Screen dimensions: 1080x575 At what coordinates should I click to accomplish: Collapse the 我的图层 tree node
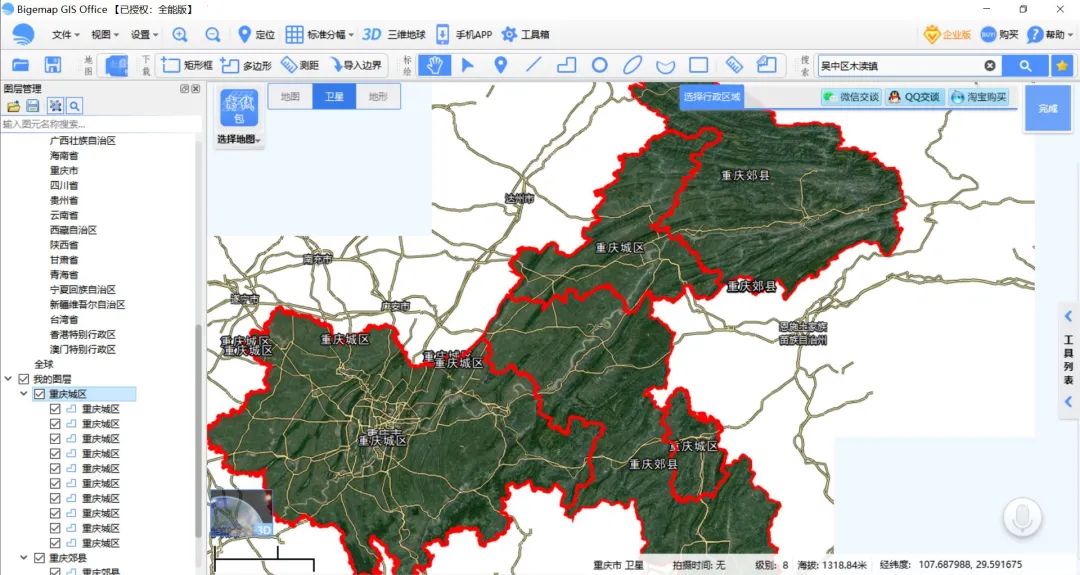click(x=8, y=379)
